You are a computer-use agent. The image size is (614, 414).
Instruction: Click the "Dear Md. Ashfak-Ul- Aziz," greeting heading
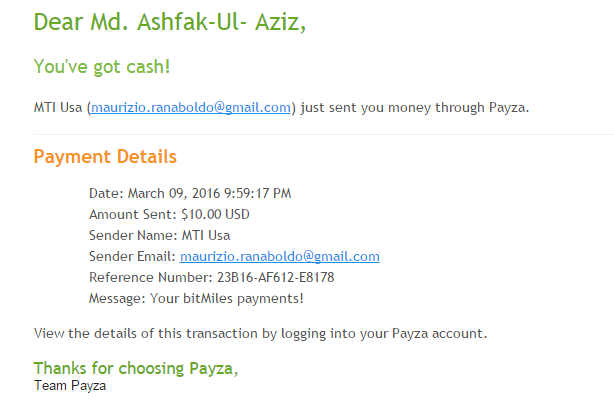tap(170, 21)
